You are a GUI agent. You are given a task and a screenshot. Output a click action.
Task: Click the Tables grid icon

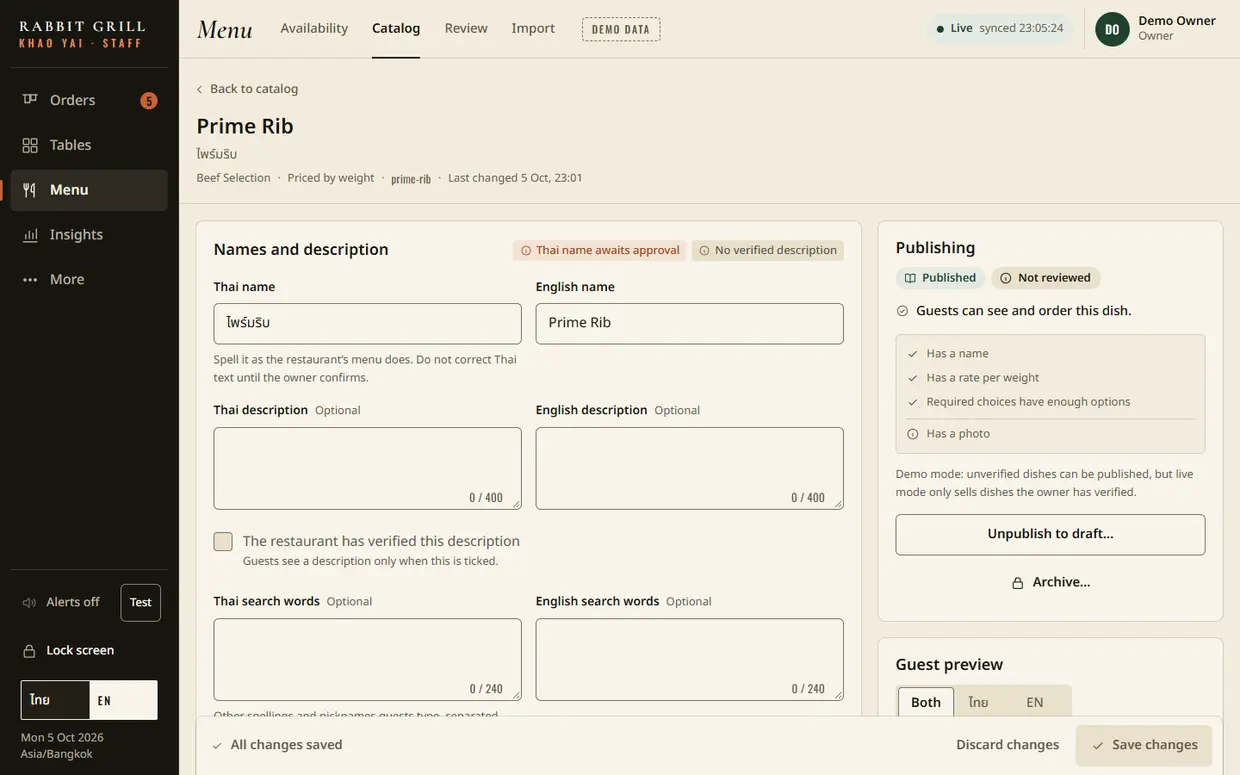click(30, 145)
